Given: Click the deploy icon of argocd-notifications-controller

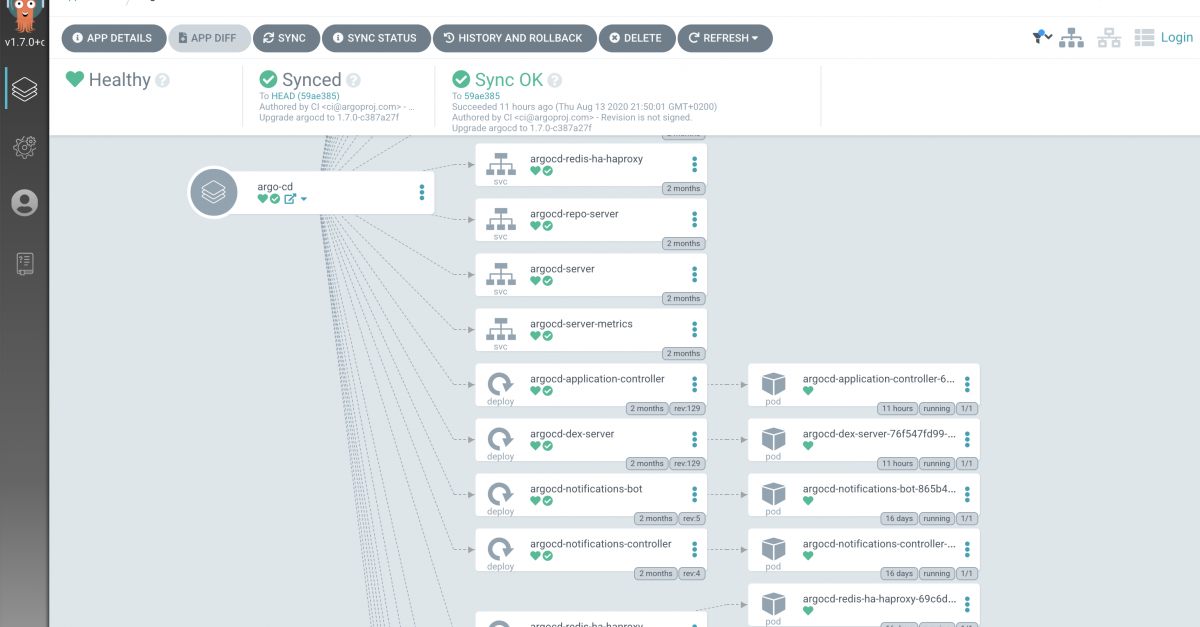Looking at the screenshot, I should (500, 548).
